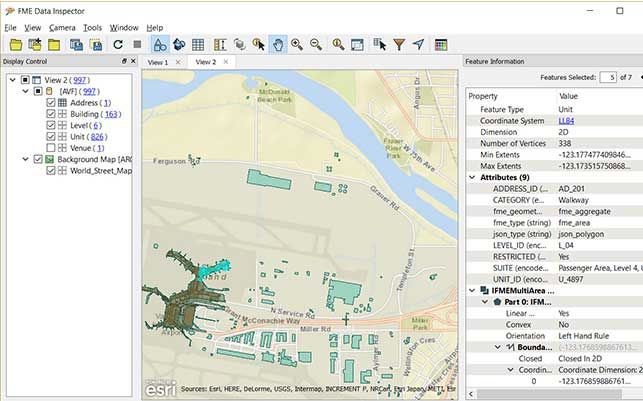Click the Zoom to Selected magnifier icon
643x401 pixels.
(338, 44)
